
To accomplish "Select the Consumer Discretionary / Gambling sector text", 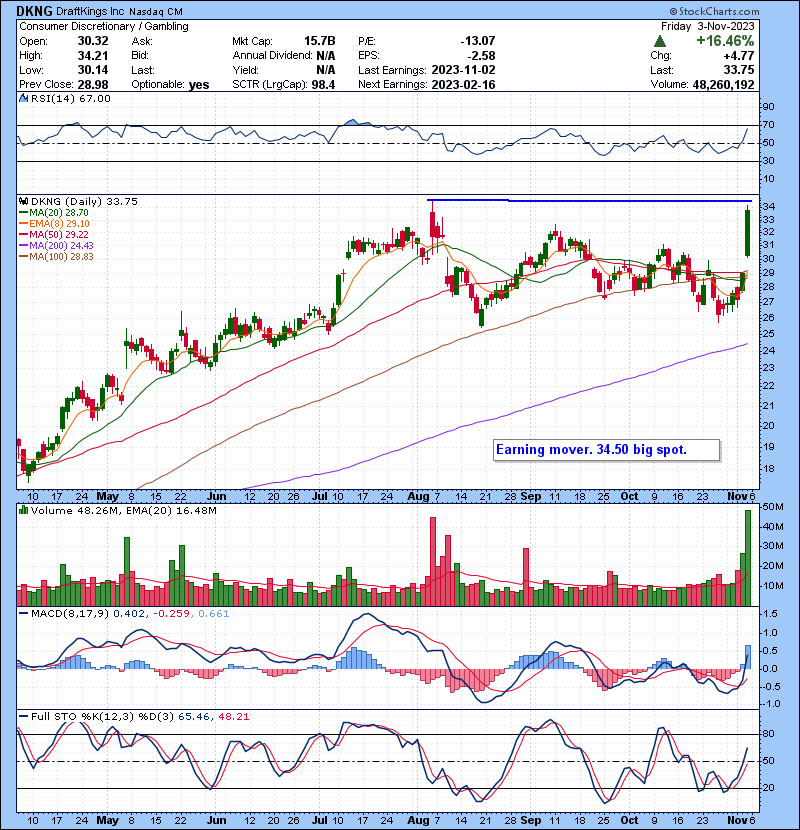I will (104, 26).
